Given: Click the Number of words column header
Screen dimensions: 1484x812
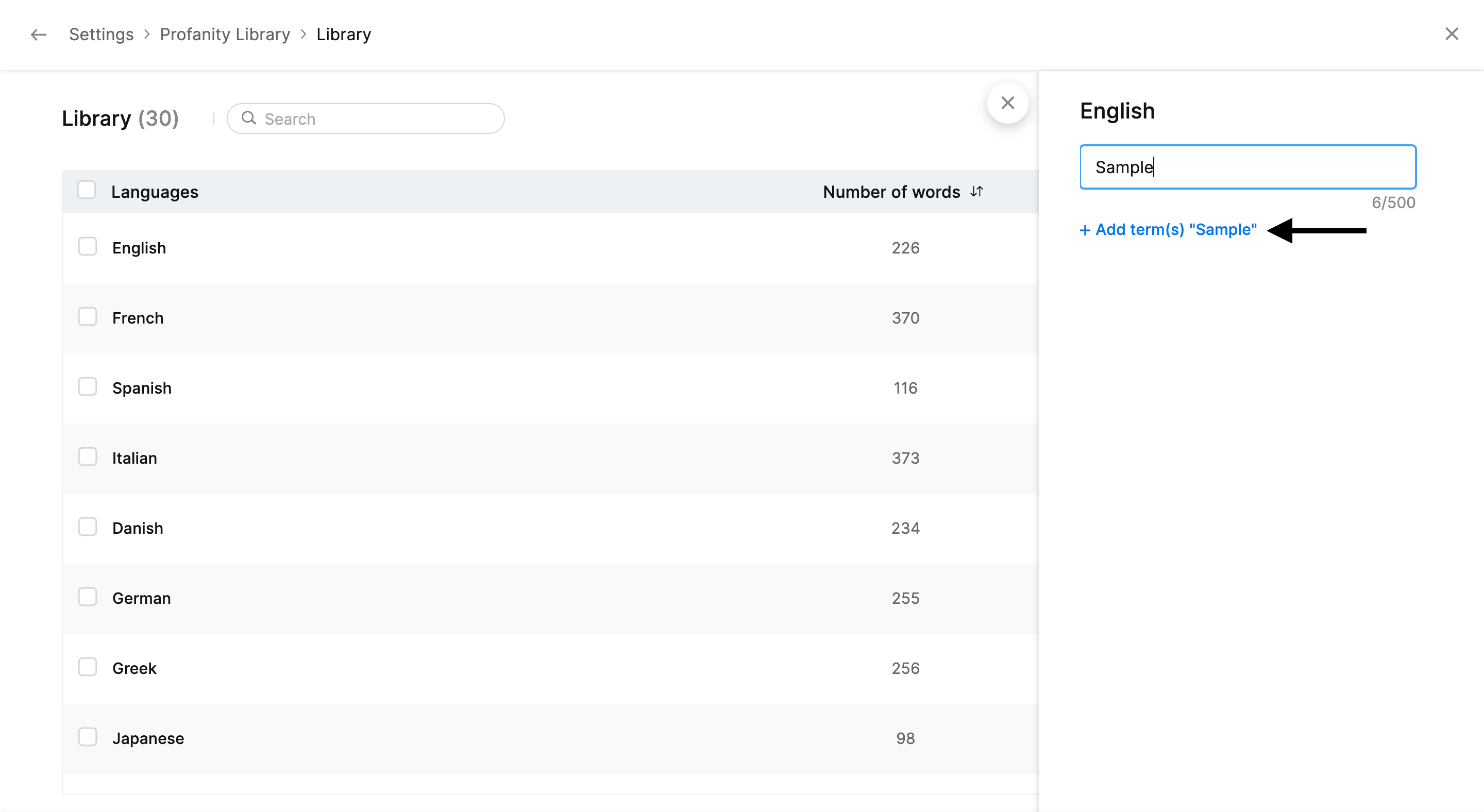Looking at the screenshot, I should [891, 192].
